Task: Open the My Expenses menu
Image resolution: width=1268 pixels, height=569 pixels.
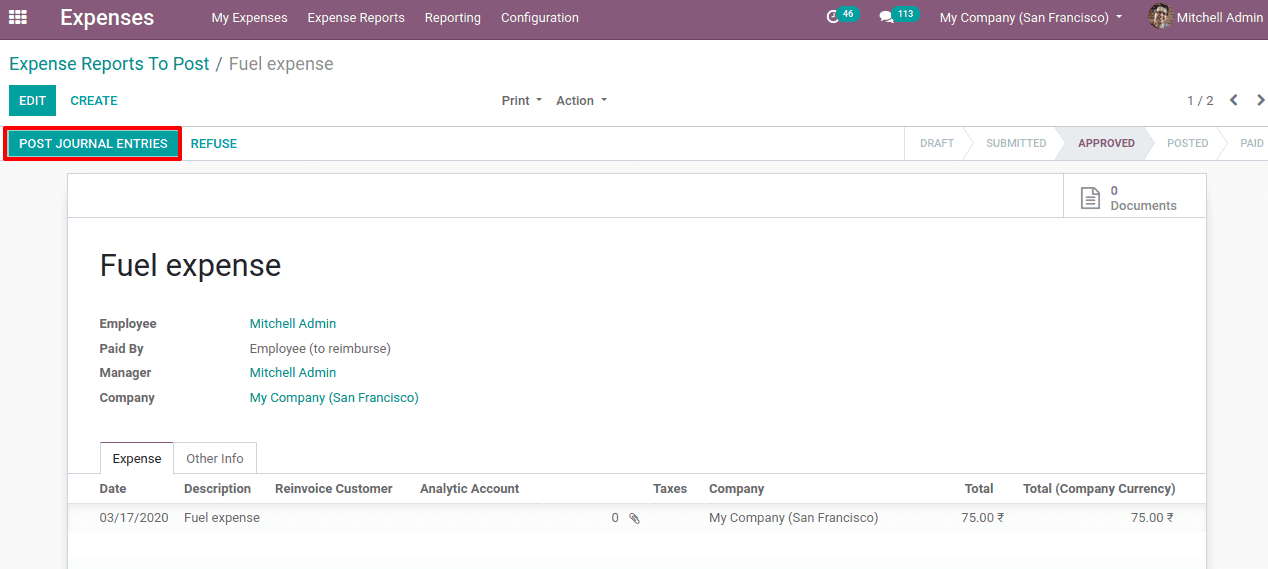Action: (249, 18)
